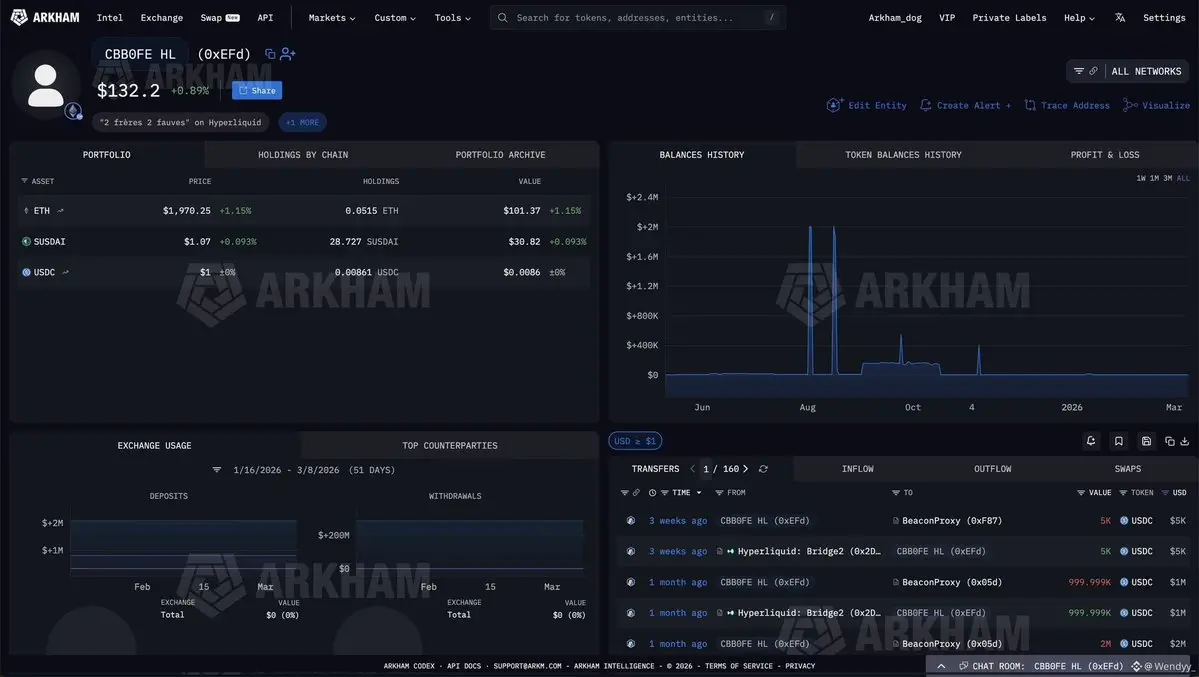This screenshot has width=1199, height=677.
Task: Open the ETH price chart icon
Action: (60, 210)
